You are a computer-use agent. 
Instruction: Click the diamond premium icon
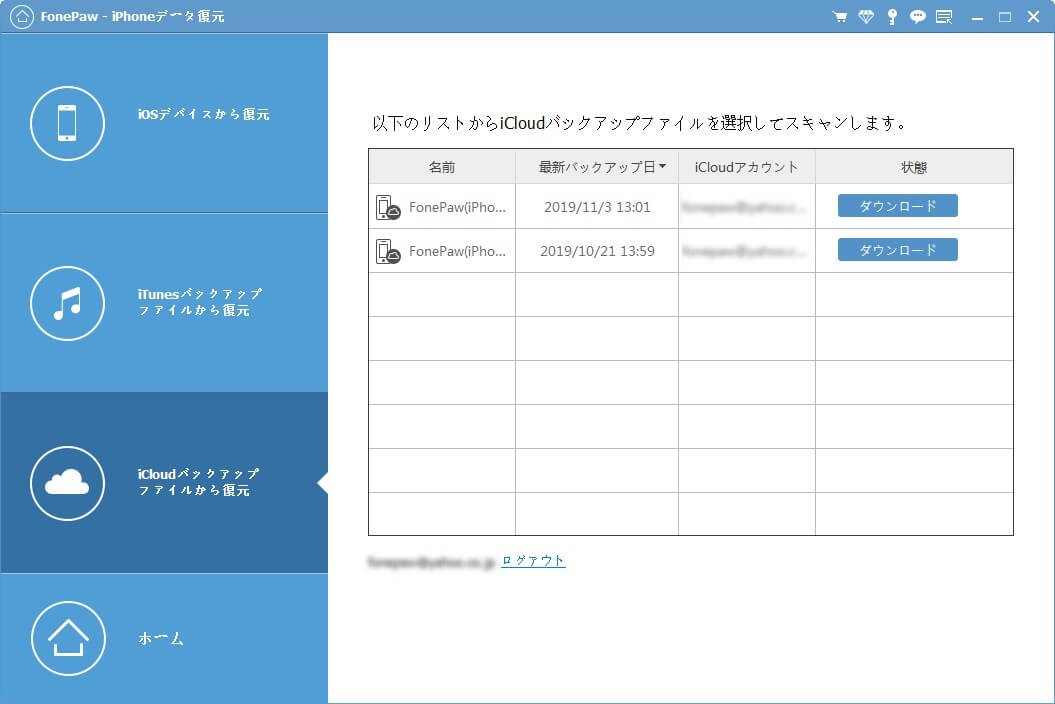tap(866, 17)
